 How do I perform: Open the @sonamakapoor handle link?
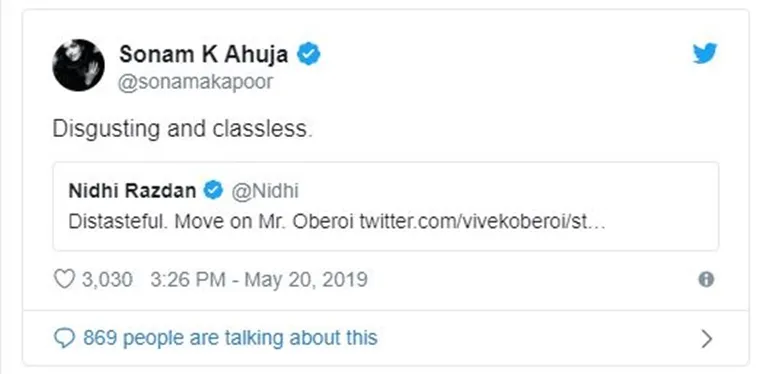[x=196, y=82]
